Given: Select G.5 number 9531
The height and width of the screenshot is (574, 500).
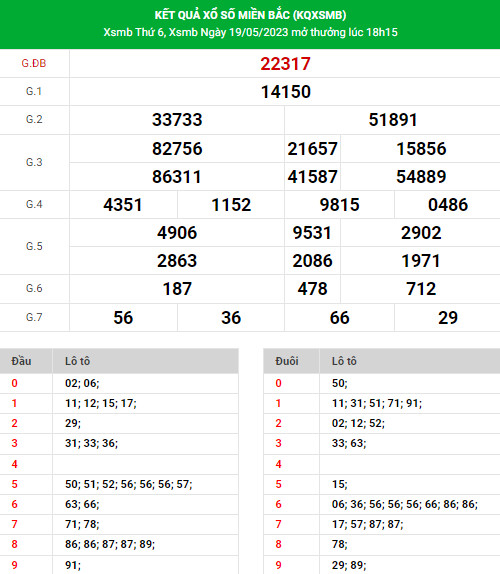Looking at the screenshot, I should [x=312, y=233].
